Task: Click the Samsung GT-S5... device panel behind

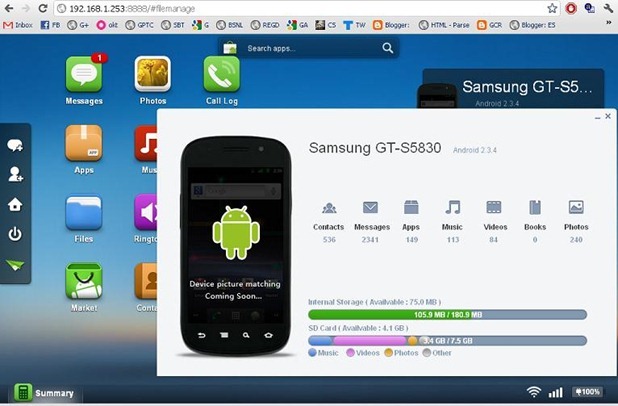Action: pos(513,88)
